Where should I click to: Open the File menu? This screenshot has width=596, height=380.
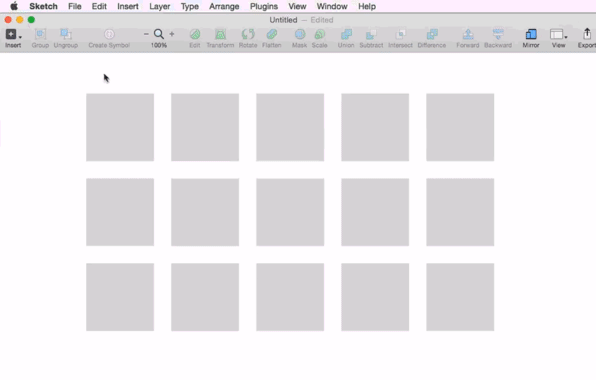pos(75,6)
